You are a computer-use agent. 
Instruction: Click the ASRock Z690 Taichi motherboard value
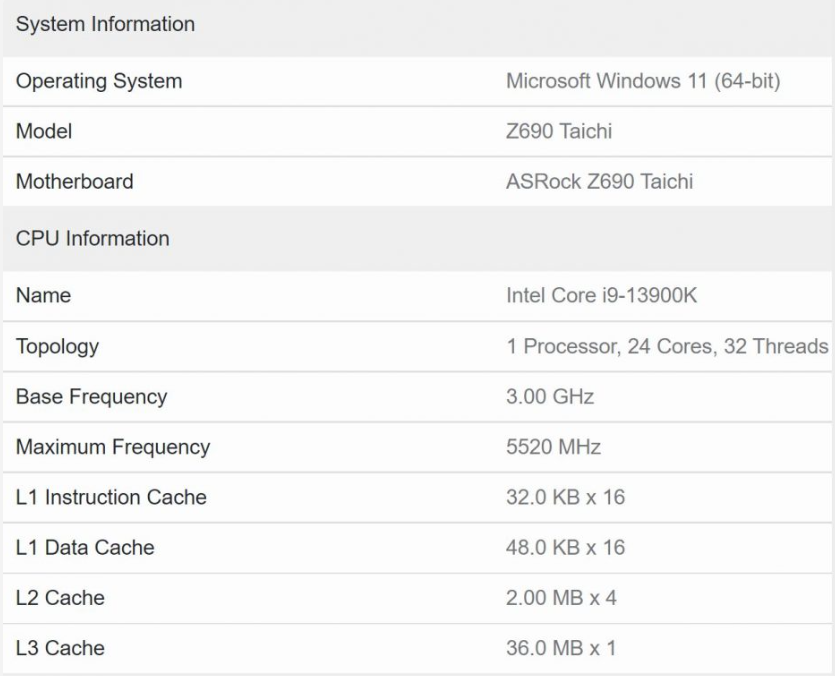click(x=600, y=182)
